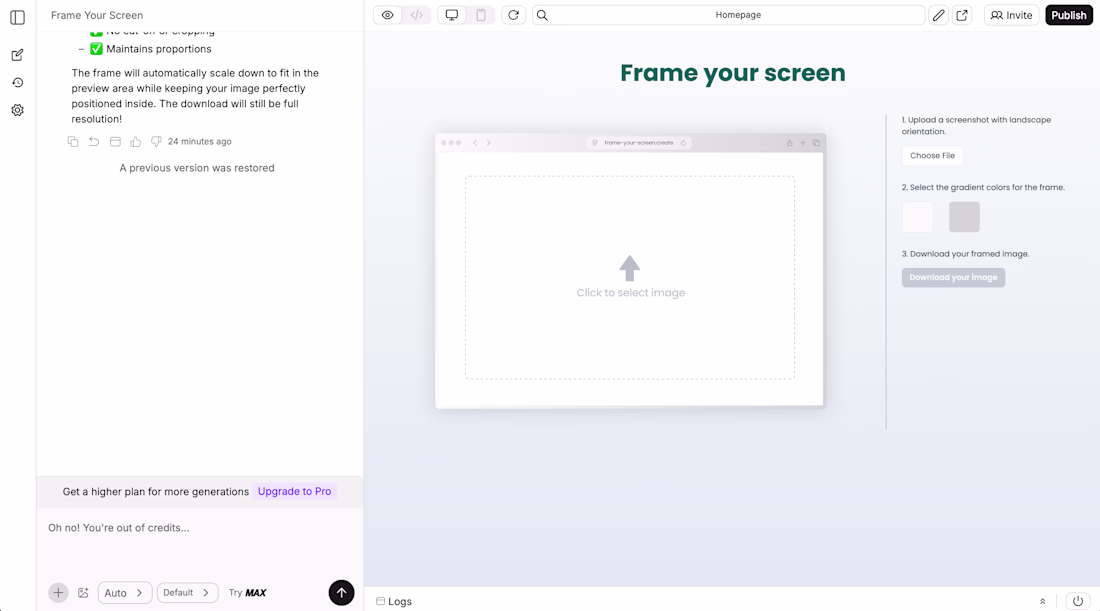
Task: Select mobile viewport icon
Action: pyautogui.click(x=481, y=15)
